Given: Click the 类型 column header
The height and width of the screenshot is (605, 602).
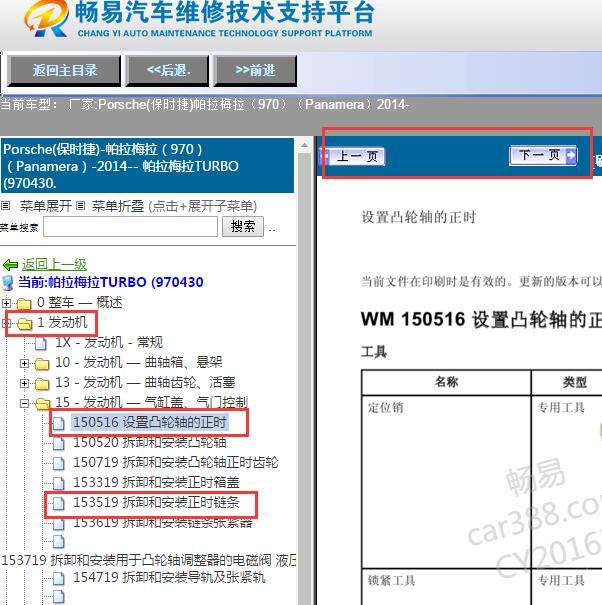Looking at the screenshot, I should coord(567,382).
